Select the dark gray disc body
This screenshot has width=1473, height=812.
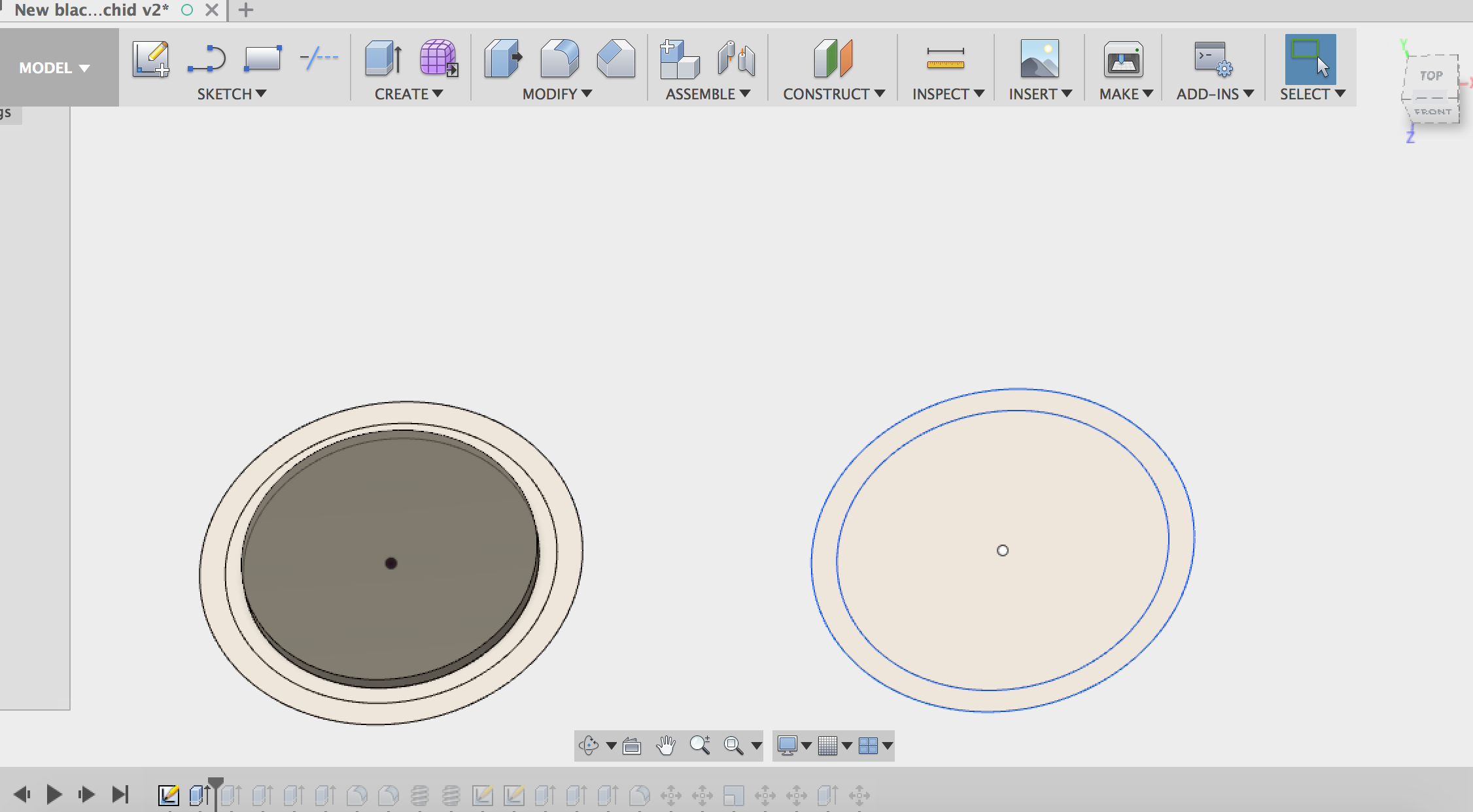(391, 559)
